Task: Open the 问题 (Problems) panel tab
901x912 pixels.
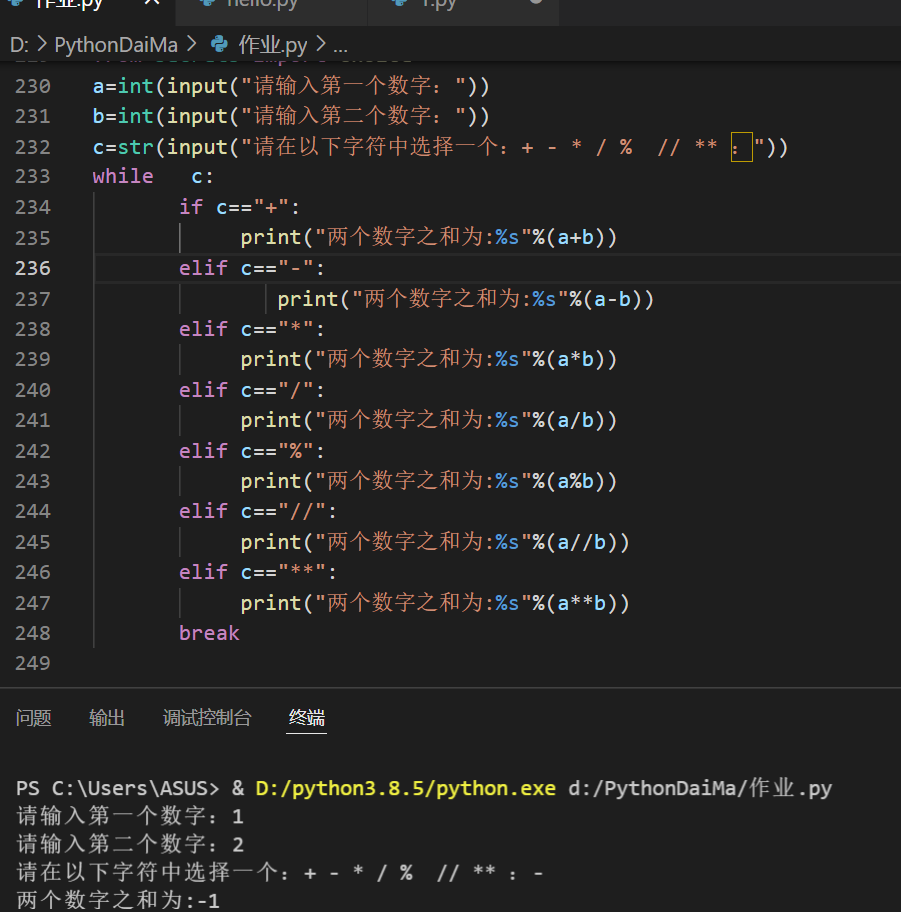Action: 34,718
